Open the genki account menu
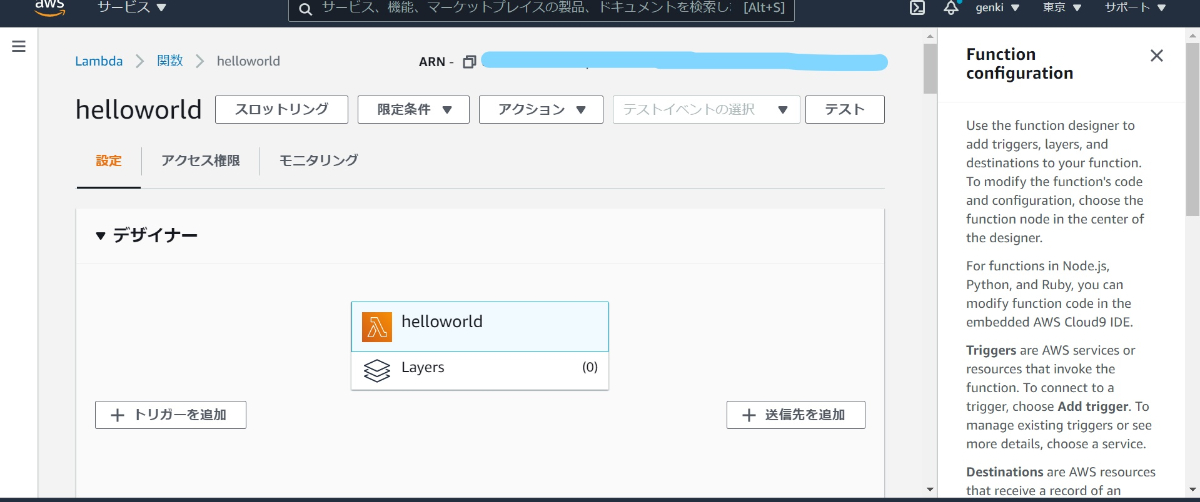Screen dimensions: 1200x502 point(997,8)
